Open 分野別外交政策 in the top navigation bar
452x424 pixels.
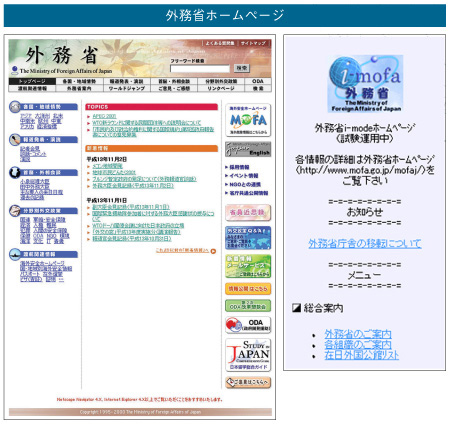(221, 81)
